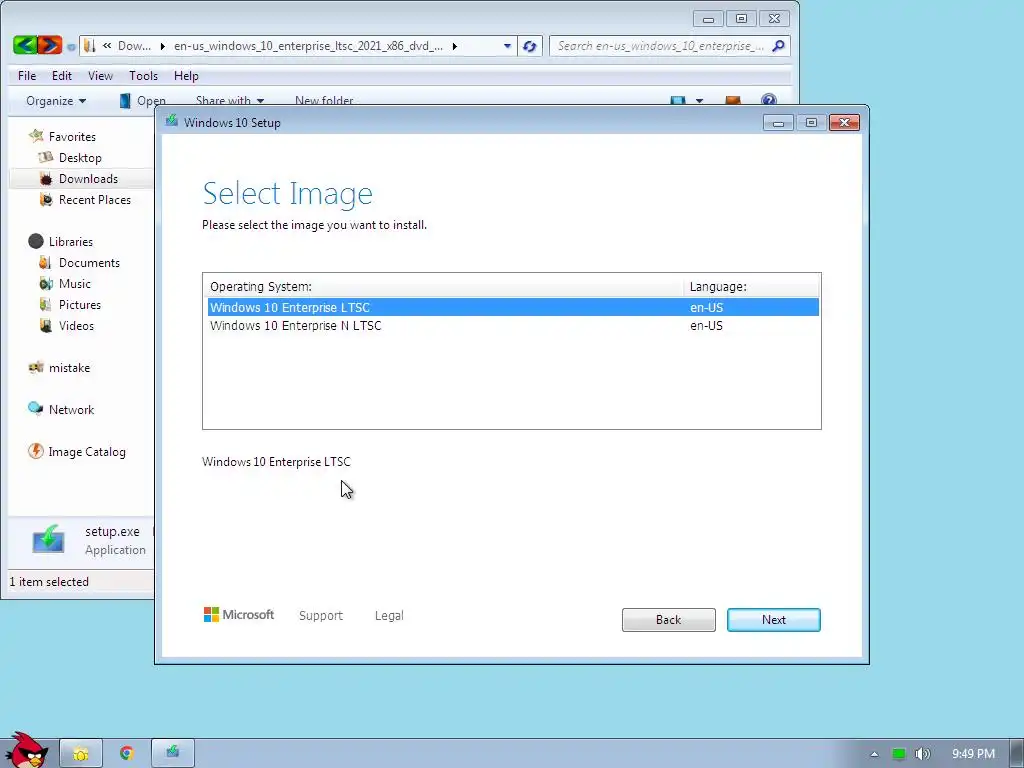The height and width of the screenshot is (768, 1024).
Task: Click the volume speaker tray icon
Action: [x=922, y=754]
